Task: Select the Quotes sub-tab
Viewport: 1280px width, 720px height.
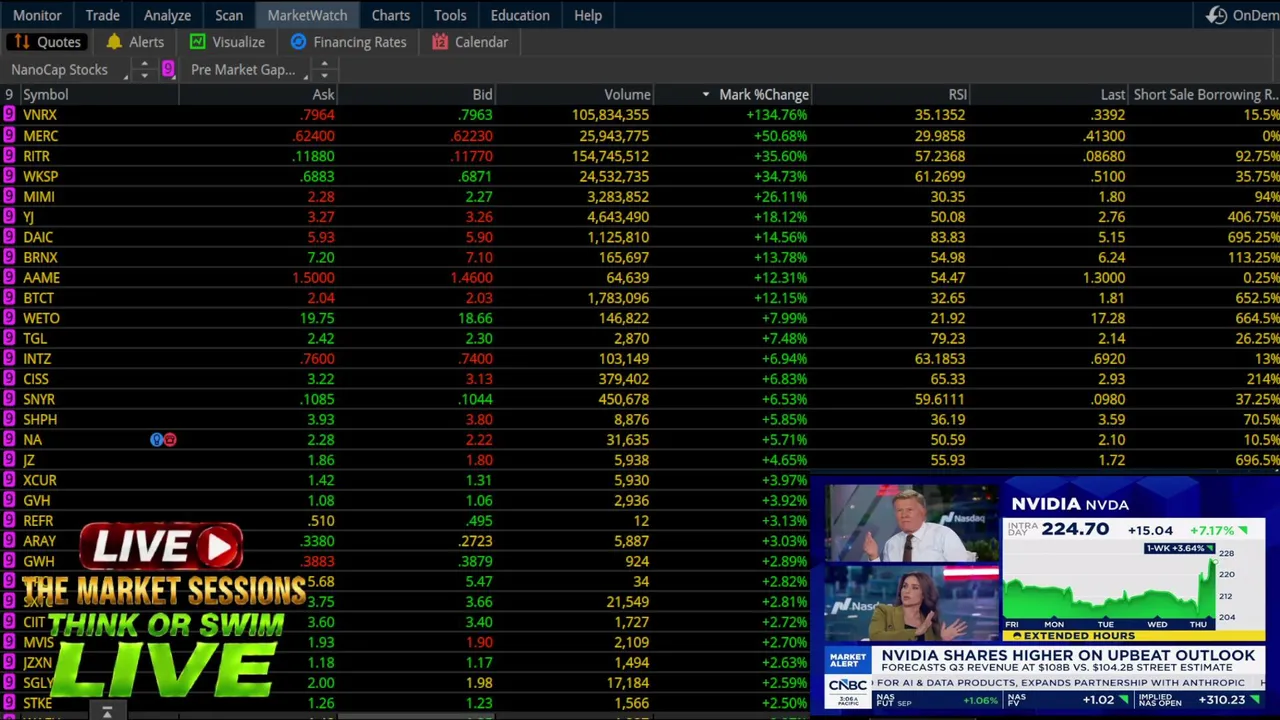Action: tap(47, 42)
